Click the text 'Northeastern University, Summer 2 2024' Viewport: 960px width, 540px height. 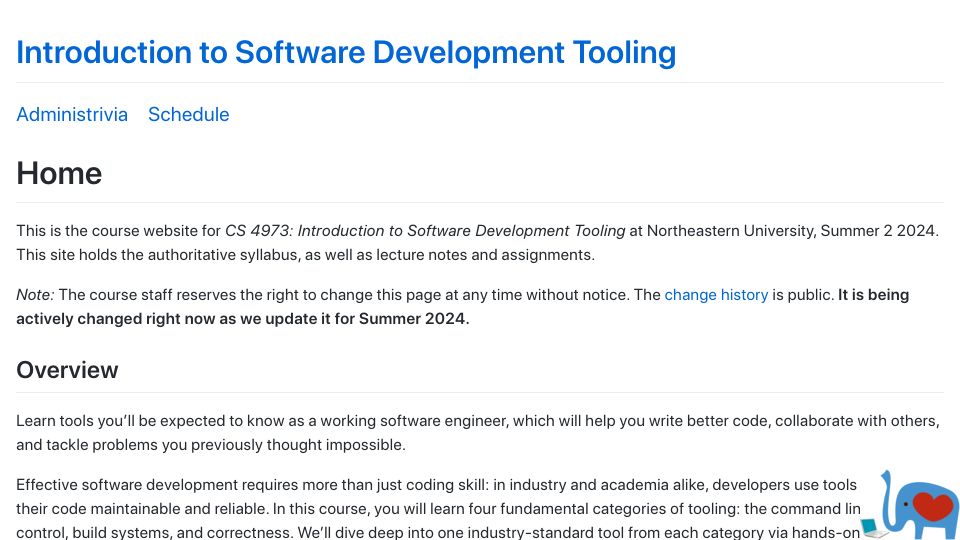(790, 231)
